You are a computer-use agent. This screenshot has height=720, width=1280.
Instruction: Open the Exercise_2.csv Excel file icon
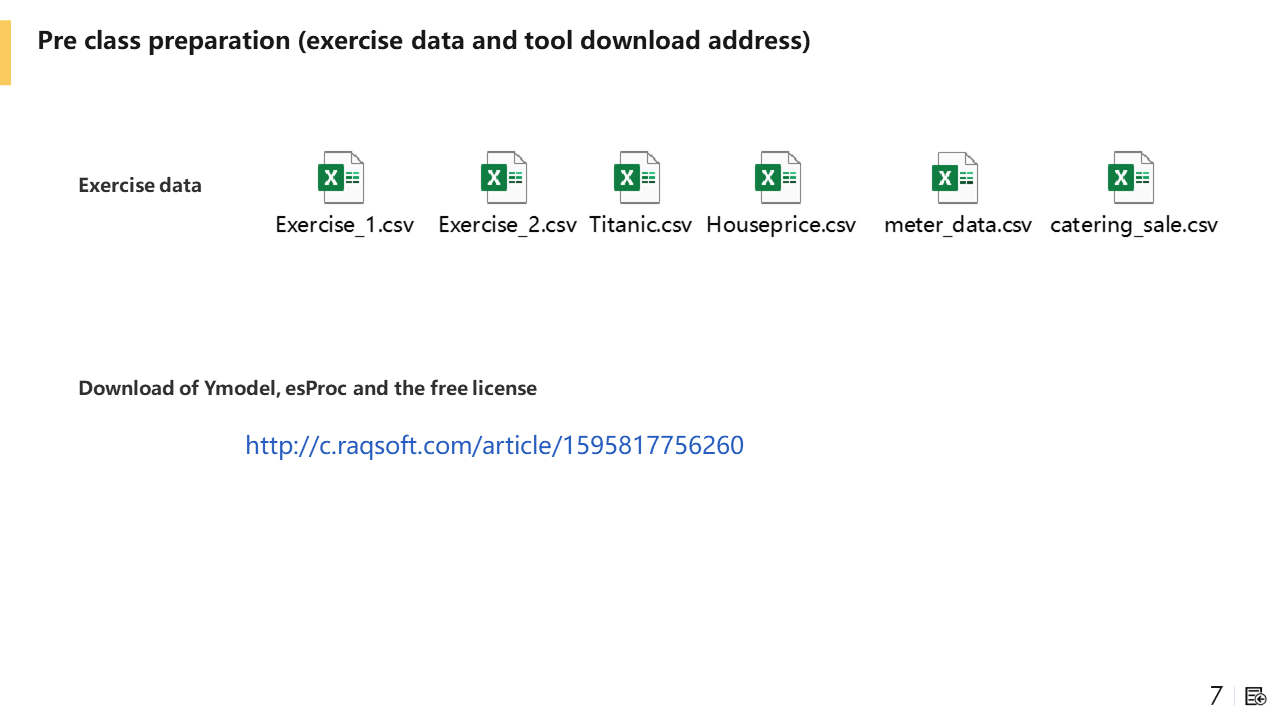click(504, 178)
